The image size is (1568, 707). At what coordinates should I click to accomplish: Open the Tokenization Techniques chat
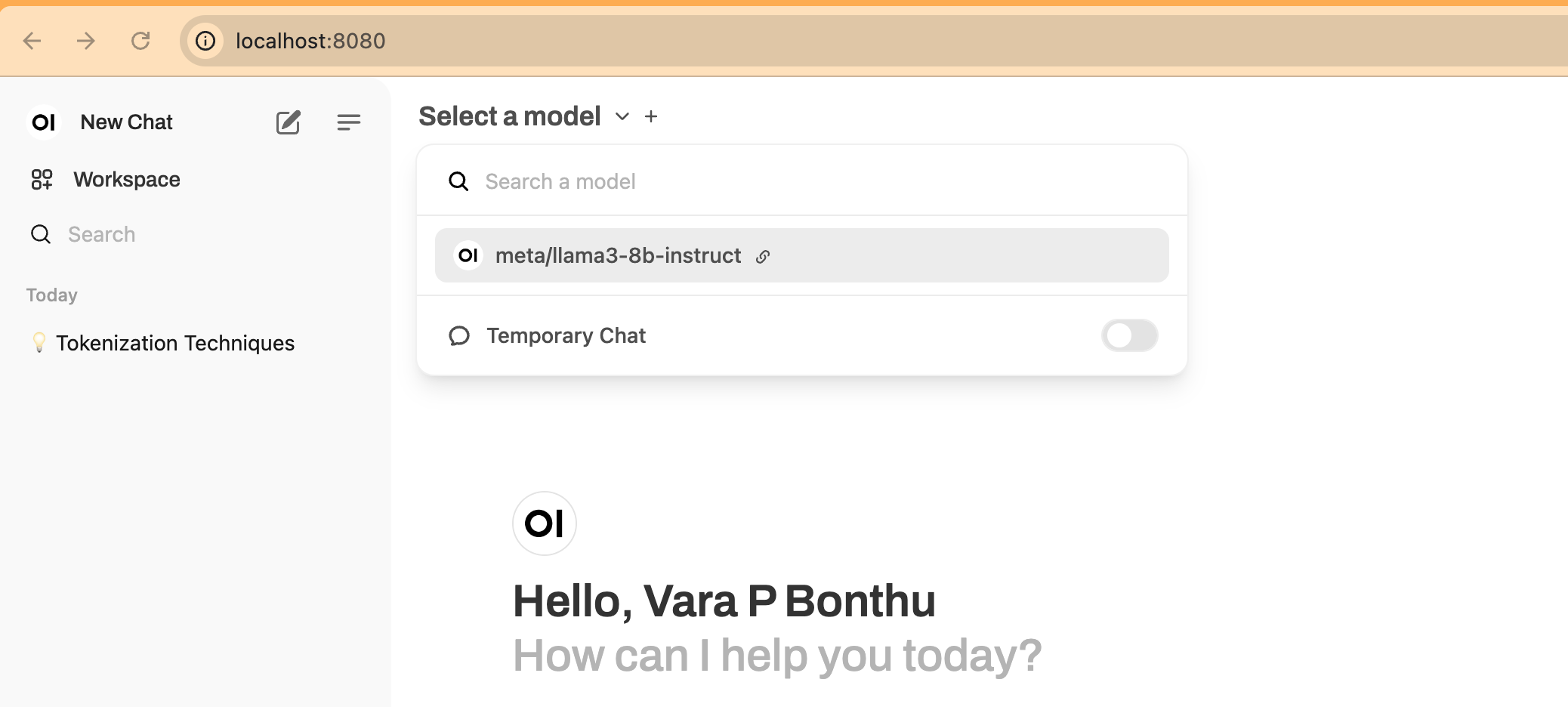(x=174, y=344)
